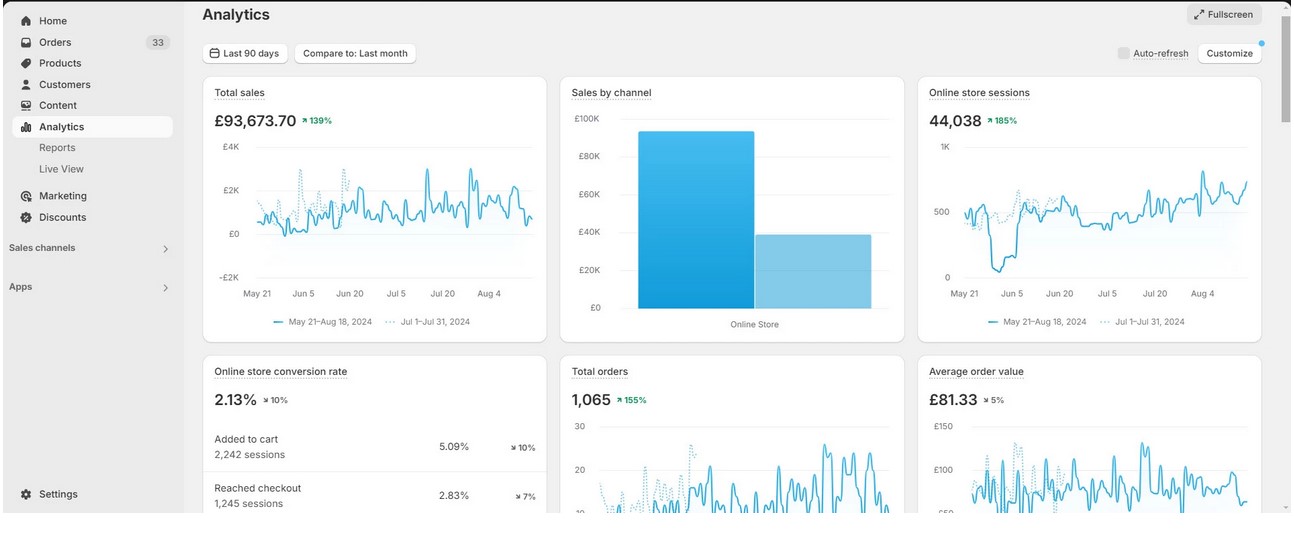
Task: Click the vertical page scrollbar
Action: point(1285,70)
